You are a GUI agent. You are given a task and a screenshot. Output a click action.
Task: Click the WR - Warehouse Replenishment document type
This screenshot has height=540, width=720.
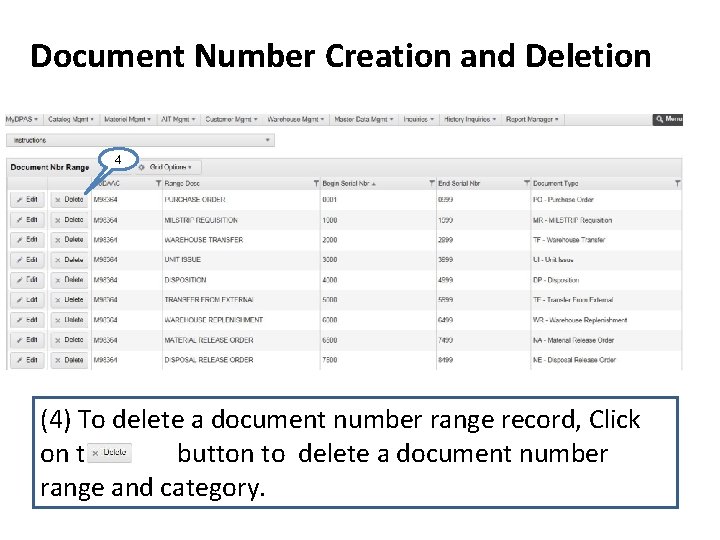(x=580, y=320)
